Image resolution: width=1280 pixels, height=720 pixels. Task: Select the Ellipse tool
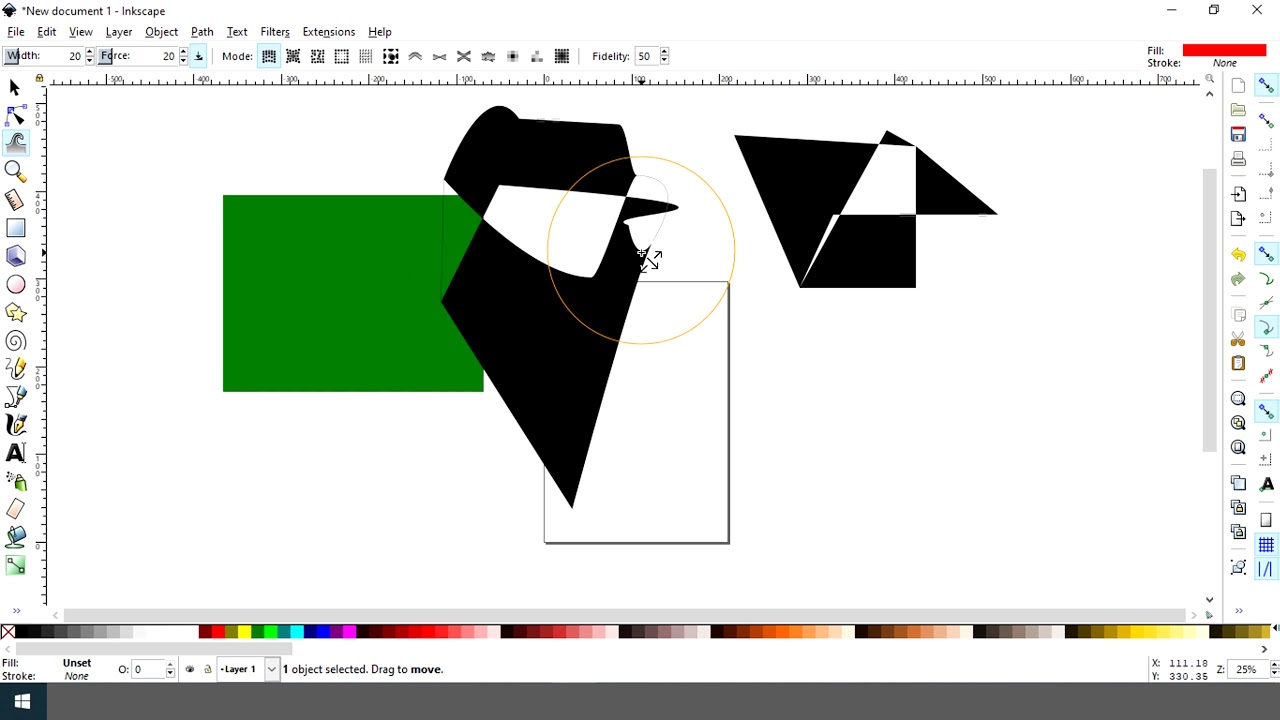click(x=15, y=285)
